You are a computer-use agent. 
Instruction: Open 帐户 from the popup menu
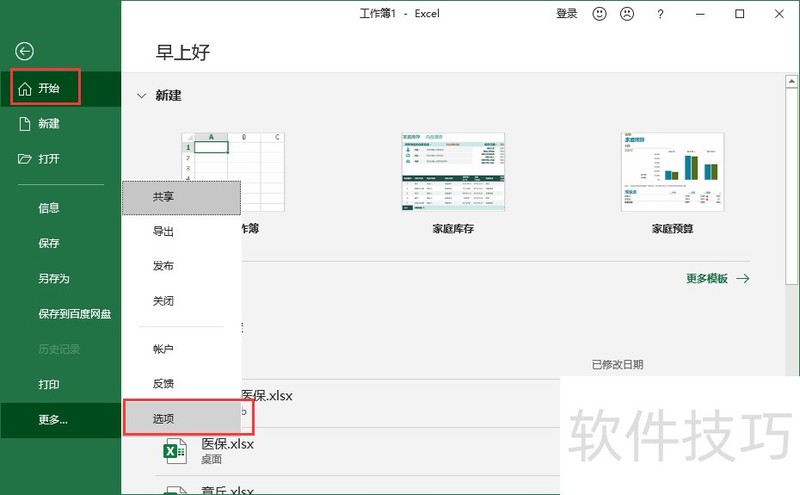[182, 349]
